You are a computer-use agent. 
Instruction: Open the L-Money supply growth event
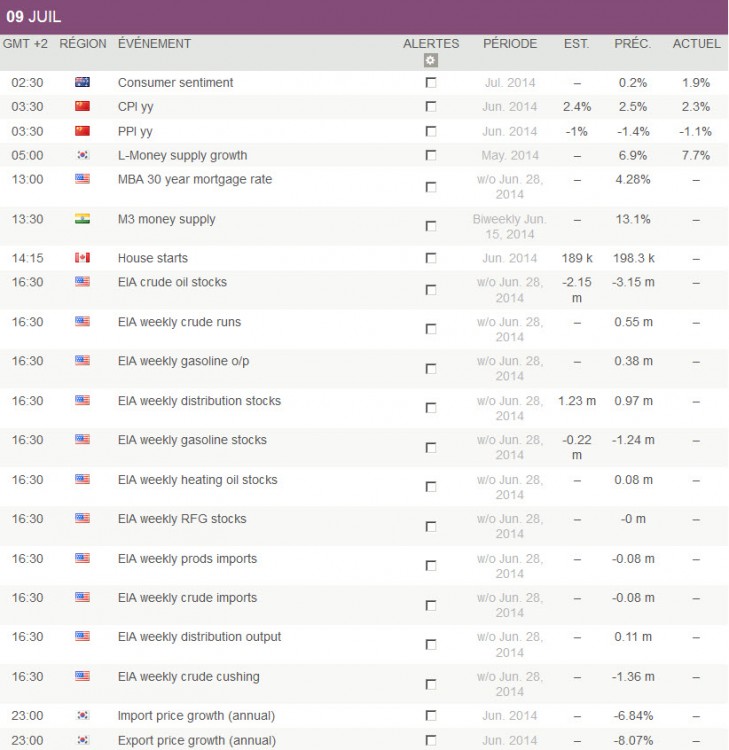(182, 155)
